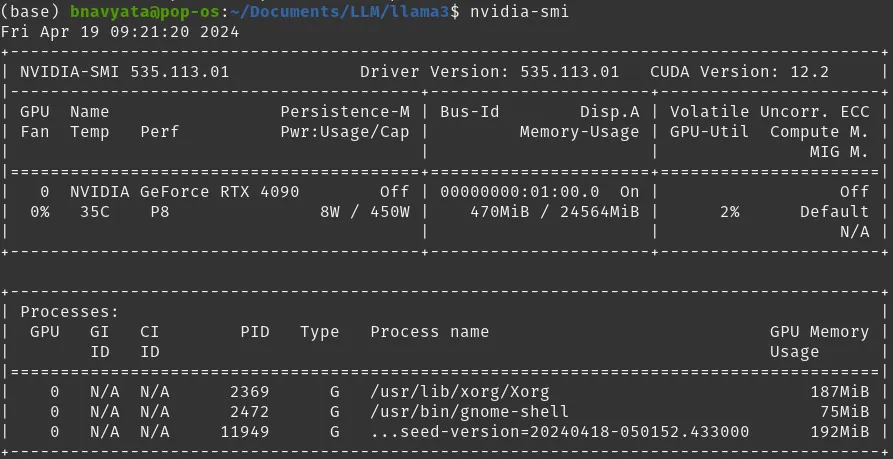Click 'Volatile Uncorr. ECC' header
The height and width of the screenshot is (459, 893).
769,112
